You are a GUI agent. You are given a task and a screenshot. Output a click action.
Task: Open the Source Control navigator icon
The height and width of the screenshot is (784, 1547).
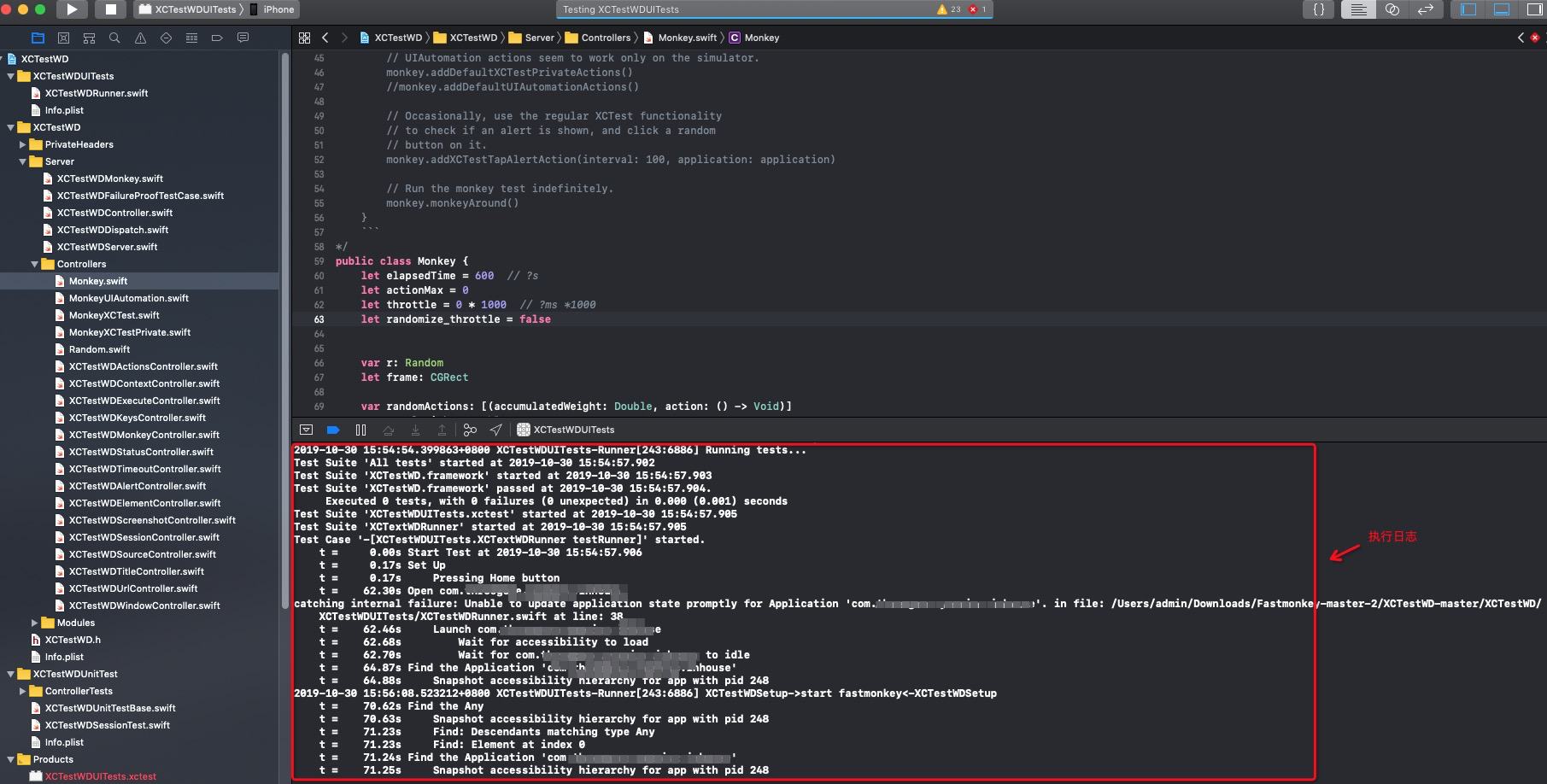tap(63, 38)
